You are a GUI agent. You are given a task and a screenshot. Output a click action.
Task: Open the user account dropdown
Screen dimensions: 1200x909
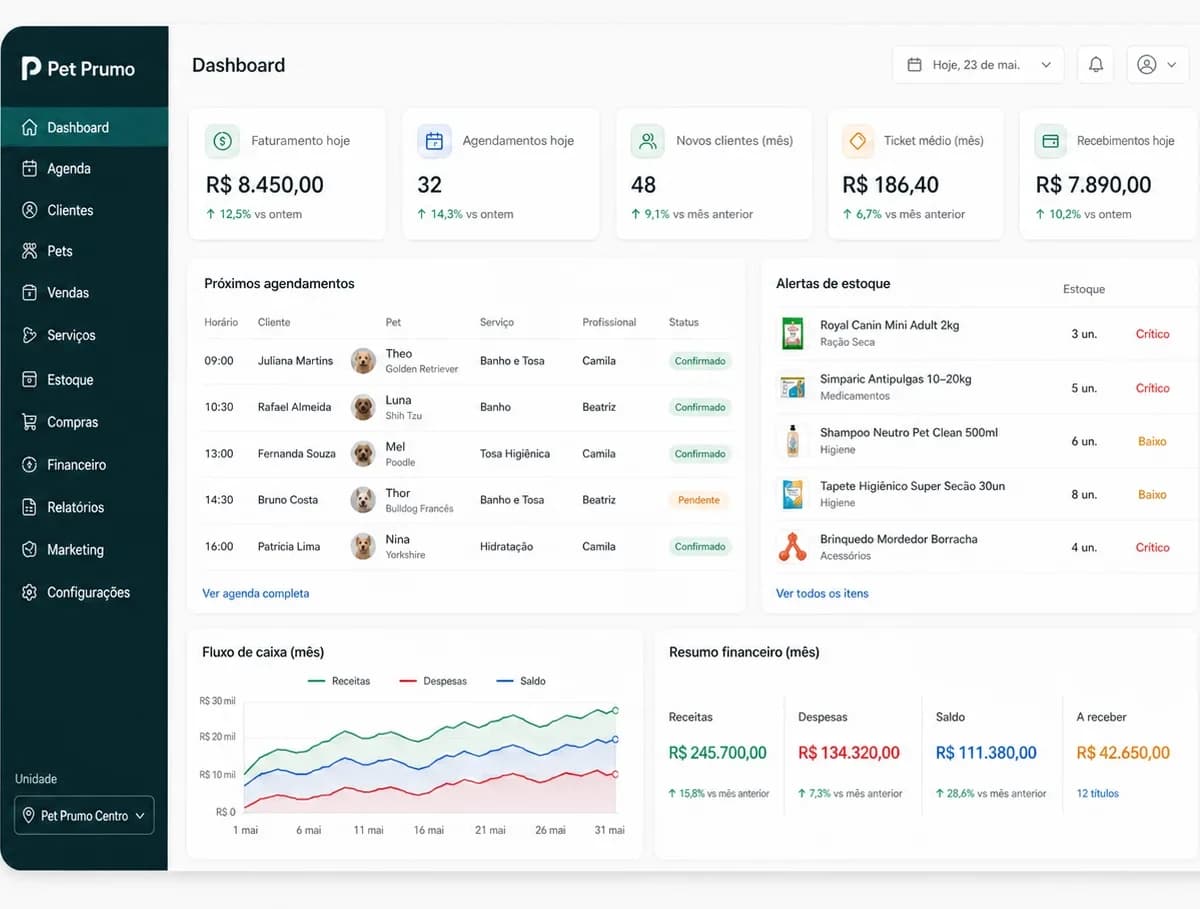pyautogui.click(x=1158, y=65)
